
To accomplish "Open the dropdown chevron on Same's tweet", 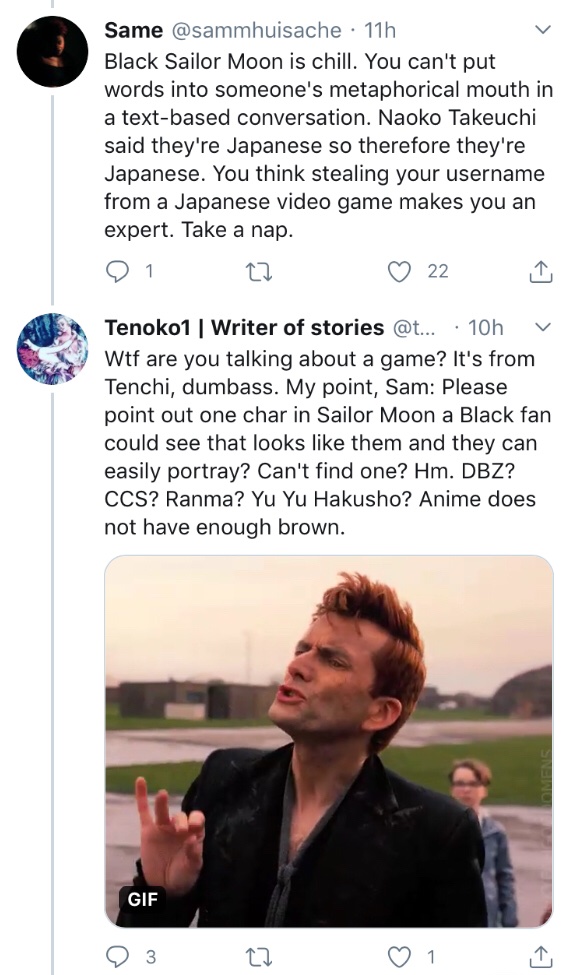I will (x=543, y=29).
